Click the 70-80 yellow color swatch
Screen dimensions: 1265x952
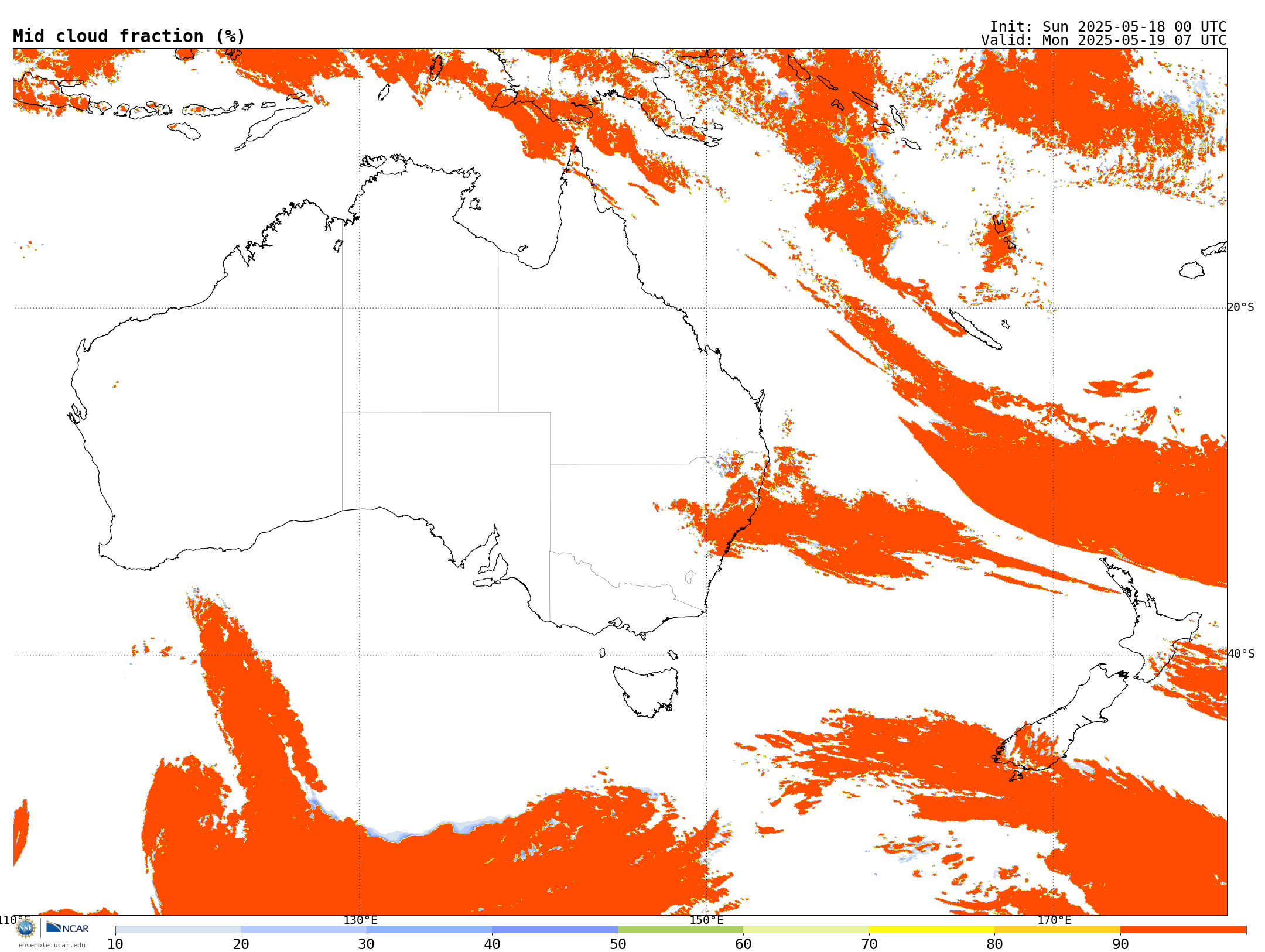pos(932,930)
